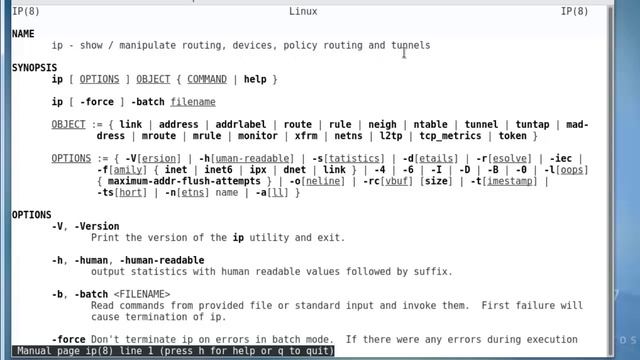640x360 pixels.
Task: Click the '-d[etails]' option
Action: 431,158
